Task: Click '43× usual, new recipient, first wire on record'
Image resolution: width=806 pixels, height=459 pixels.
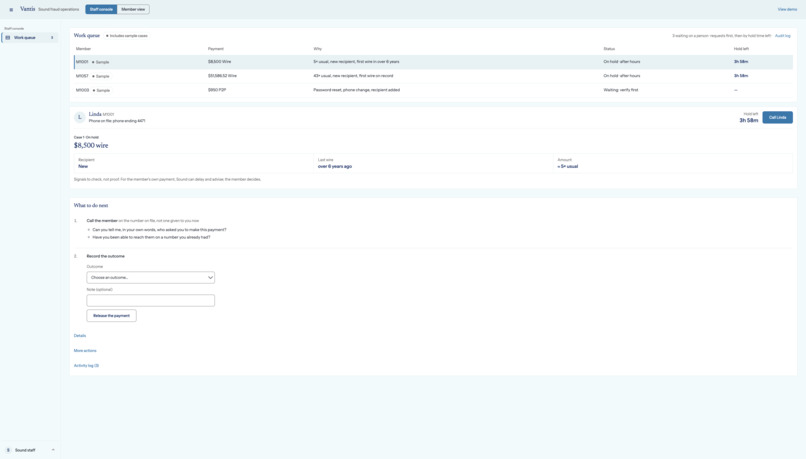Action: [x=353, y=76]
